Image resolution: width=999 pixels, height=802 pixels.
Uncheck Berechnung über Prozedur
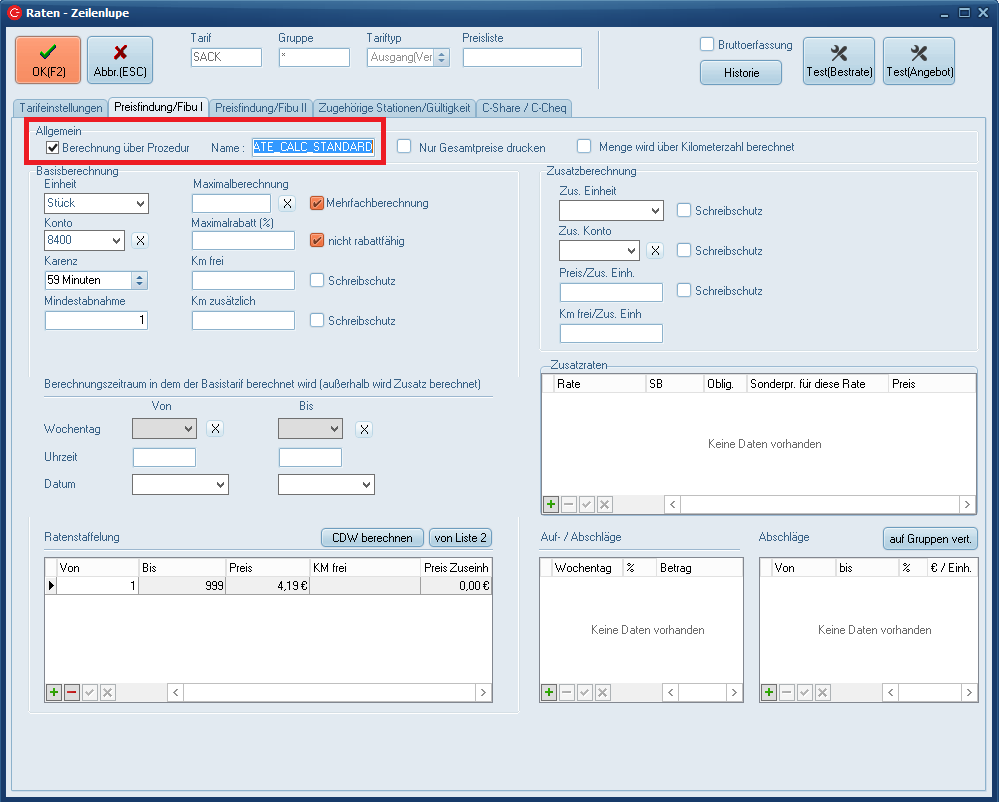point(53,147)
